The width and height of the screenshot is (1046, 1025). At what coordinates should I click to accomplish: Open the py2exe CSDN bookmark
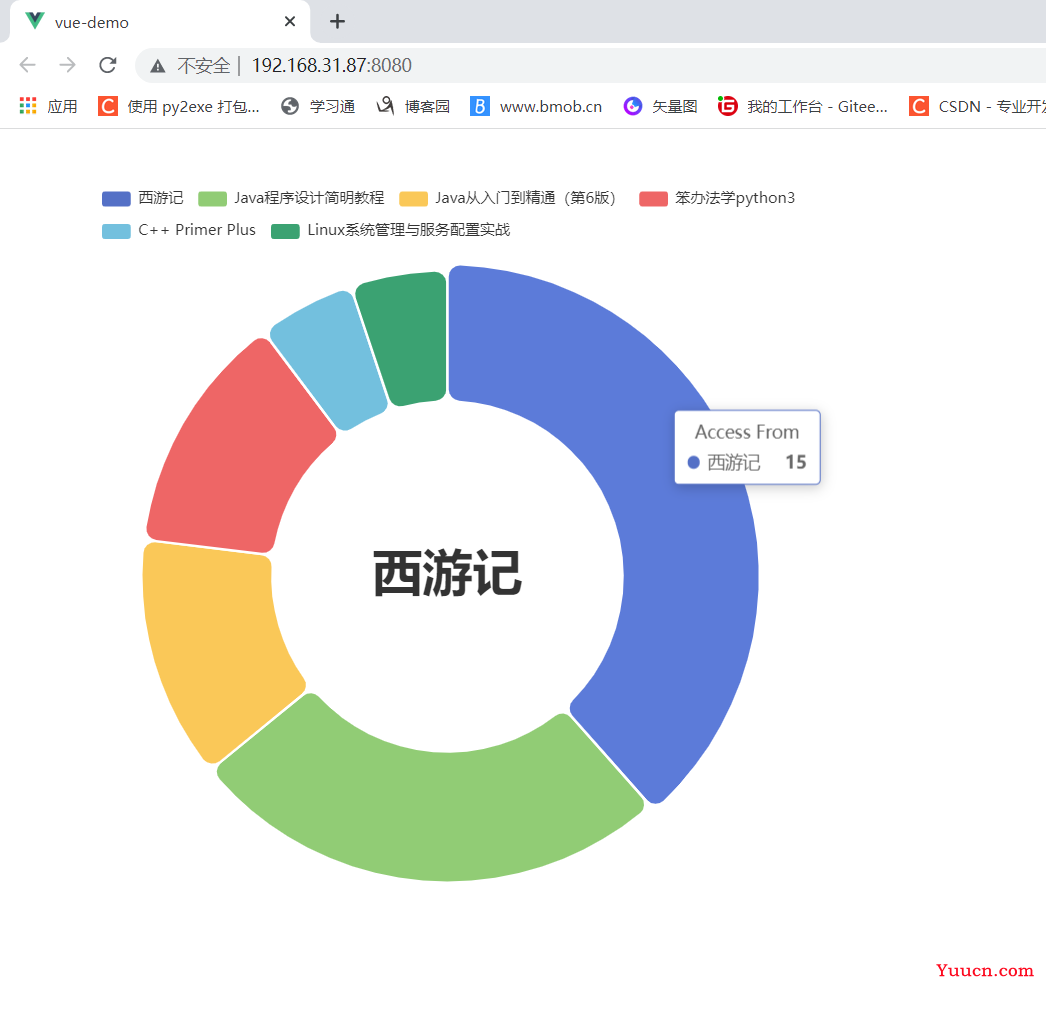[178, 106]
